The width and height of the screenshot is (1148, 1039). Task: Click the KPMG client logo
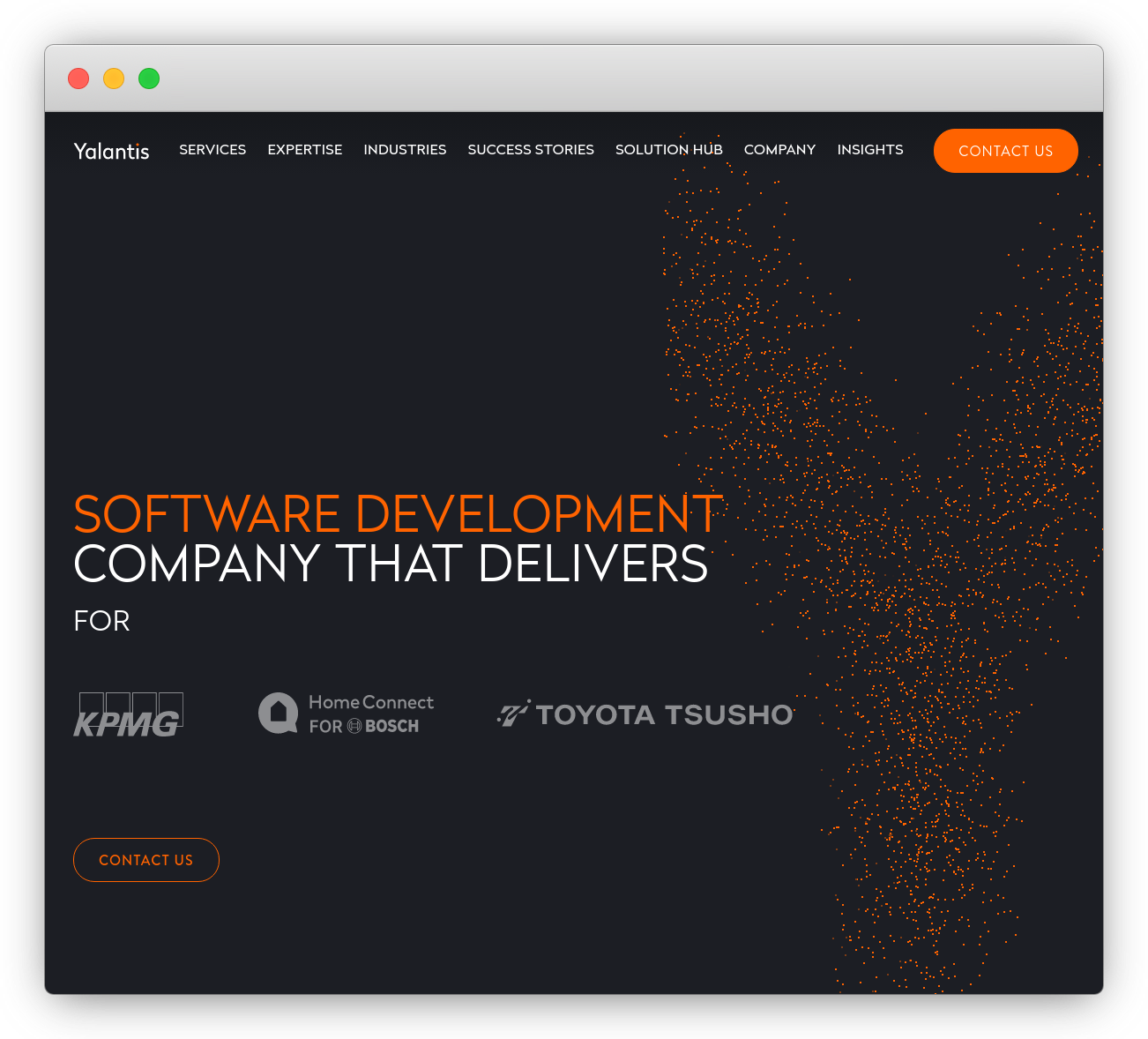[x=128, y=714]
